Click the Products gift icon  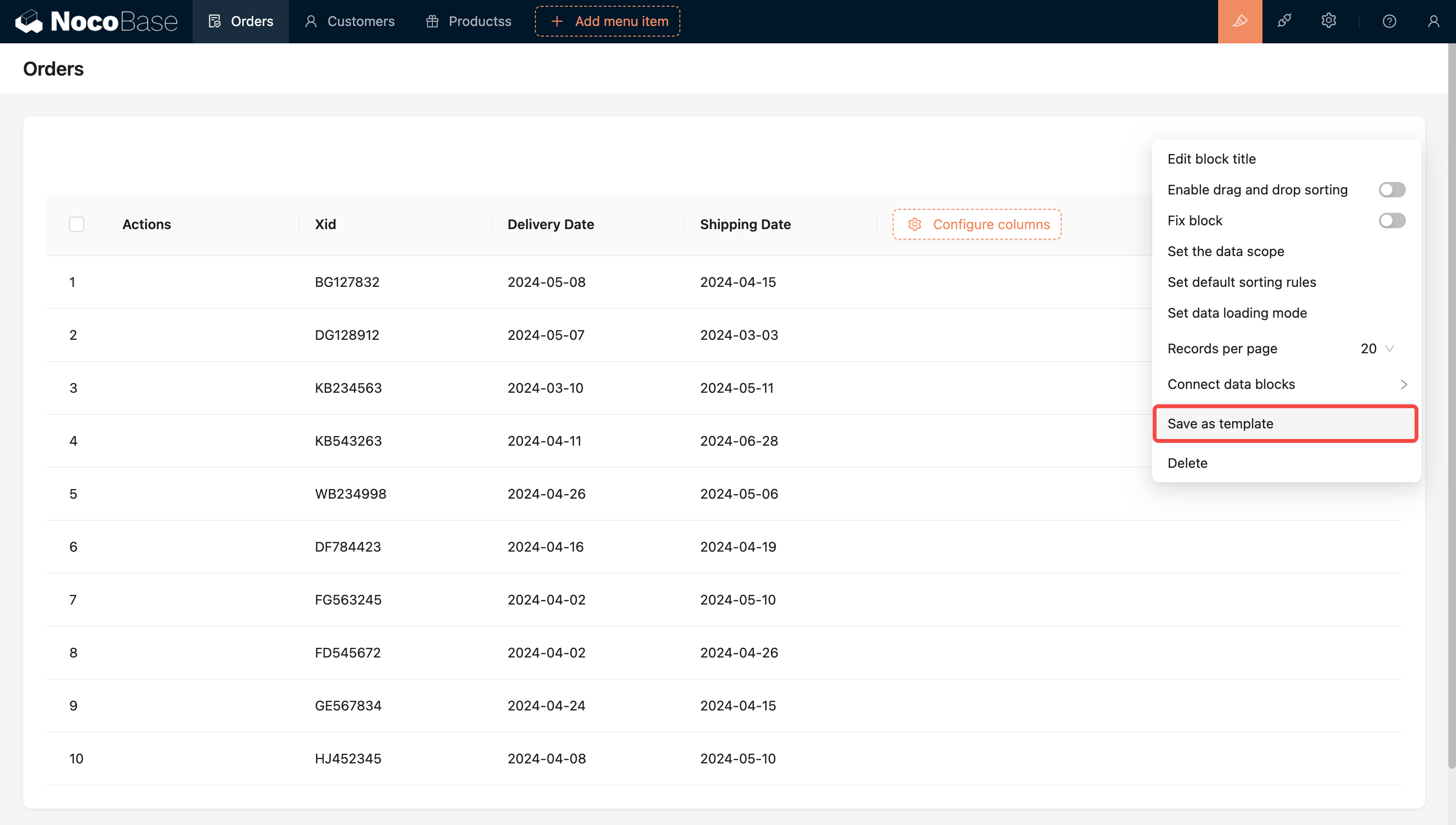pos(432,22)
